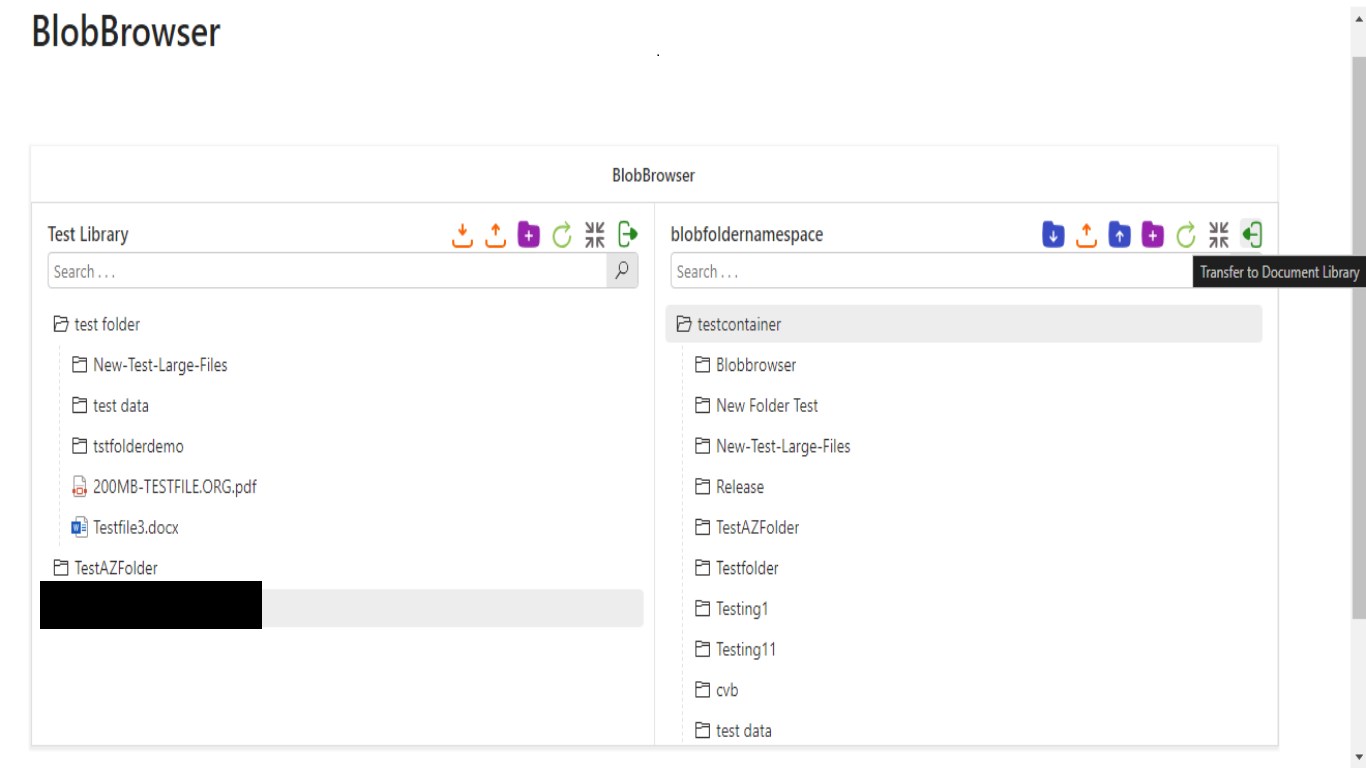This screenshot has width=1366, height=768.
Task: Collapse all folders in Test Library
Action: [x=595, y=235]
